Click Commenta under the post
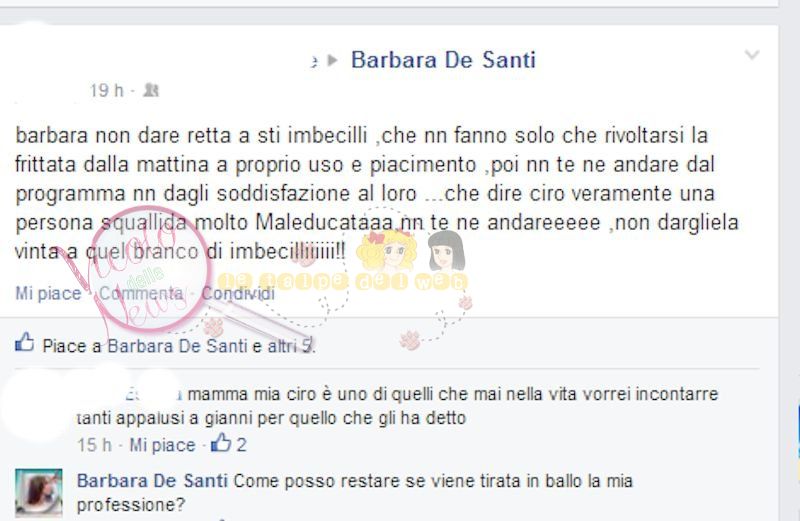 click(x=141, y=293)
